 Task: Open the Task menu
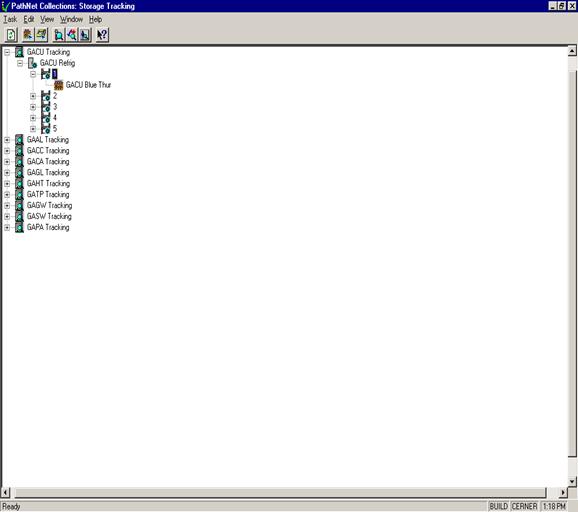pos(10,19)
